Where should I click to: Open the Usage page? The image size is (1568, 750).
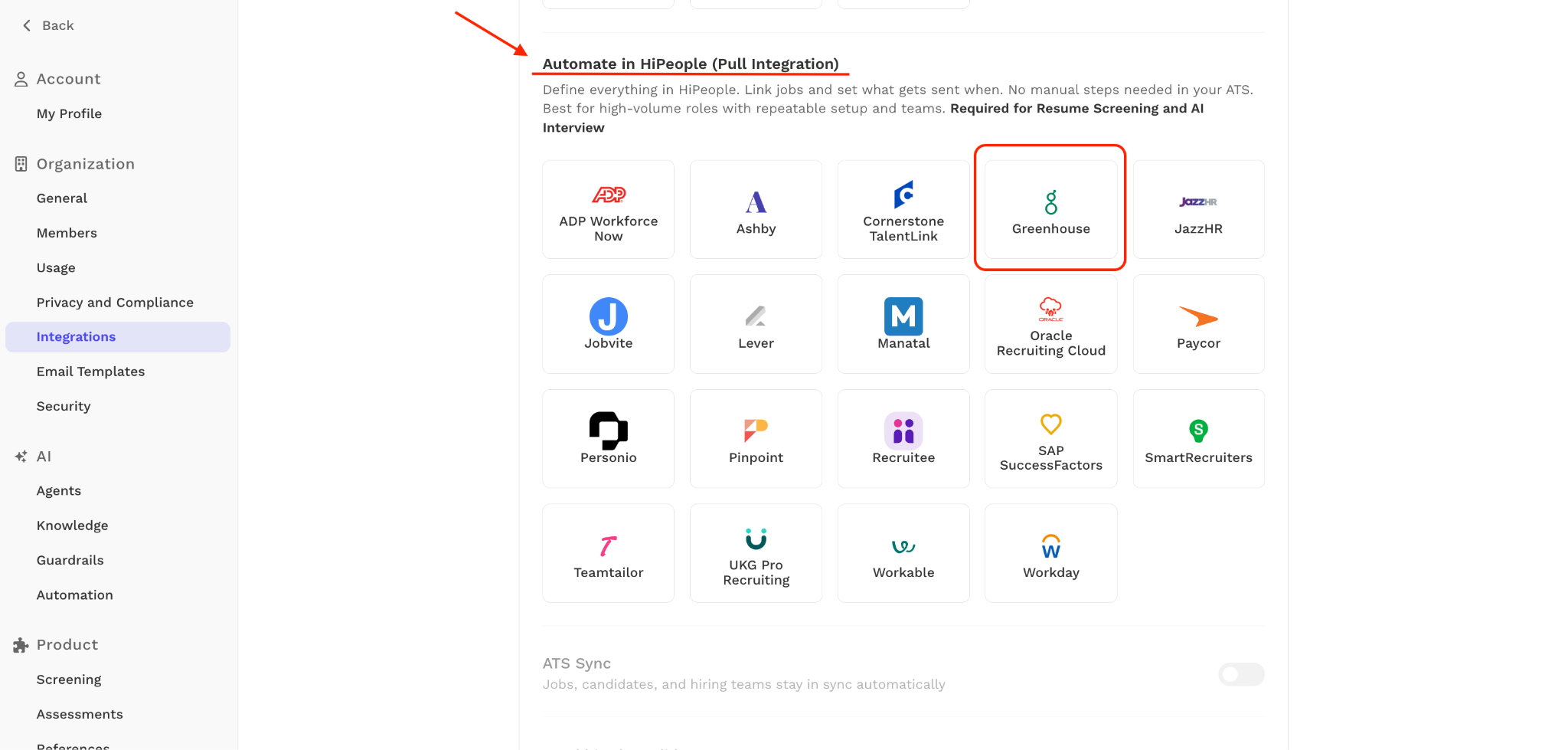pyautogui.click(x=56, y=268)
